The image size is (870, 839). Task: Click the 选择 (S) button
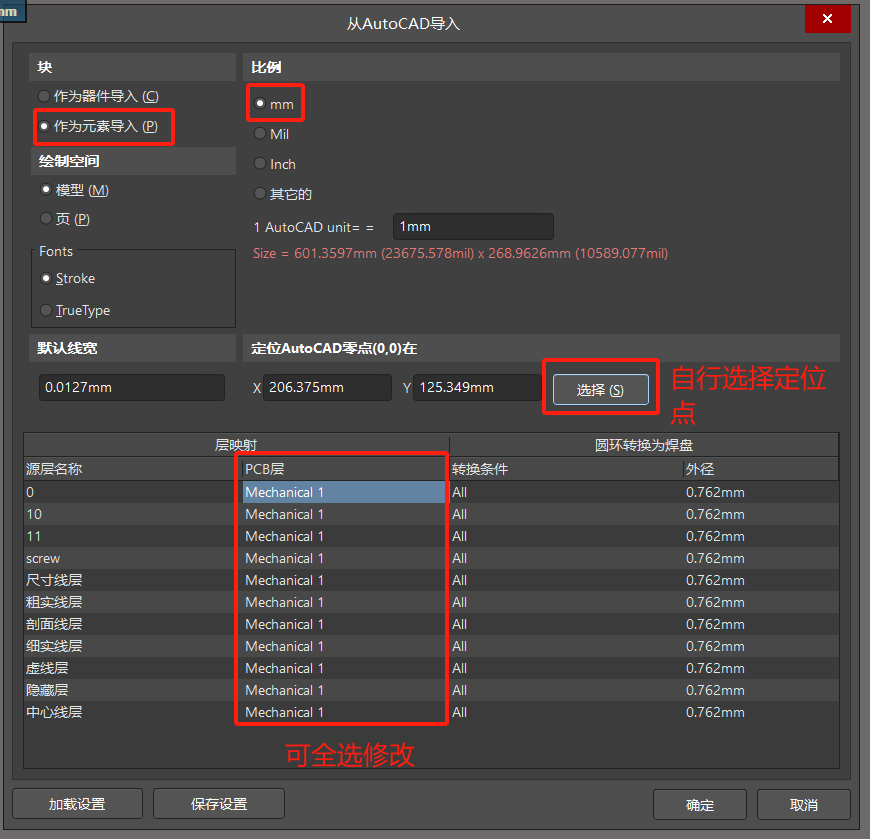tap(600, 390)
